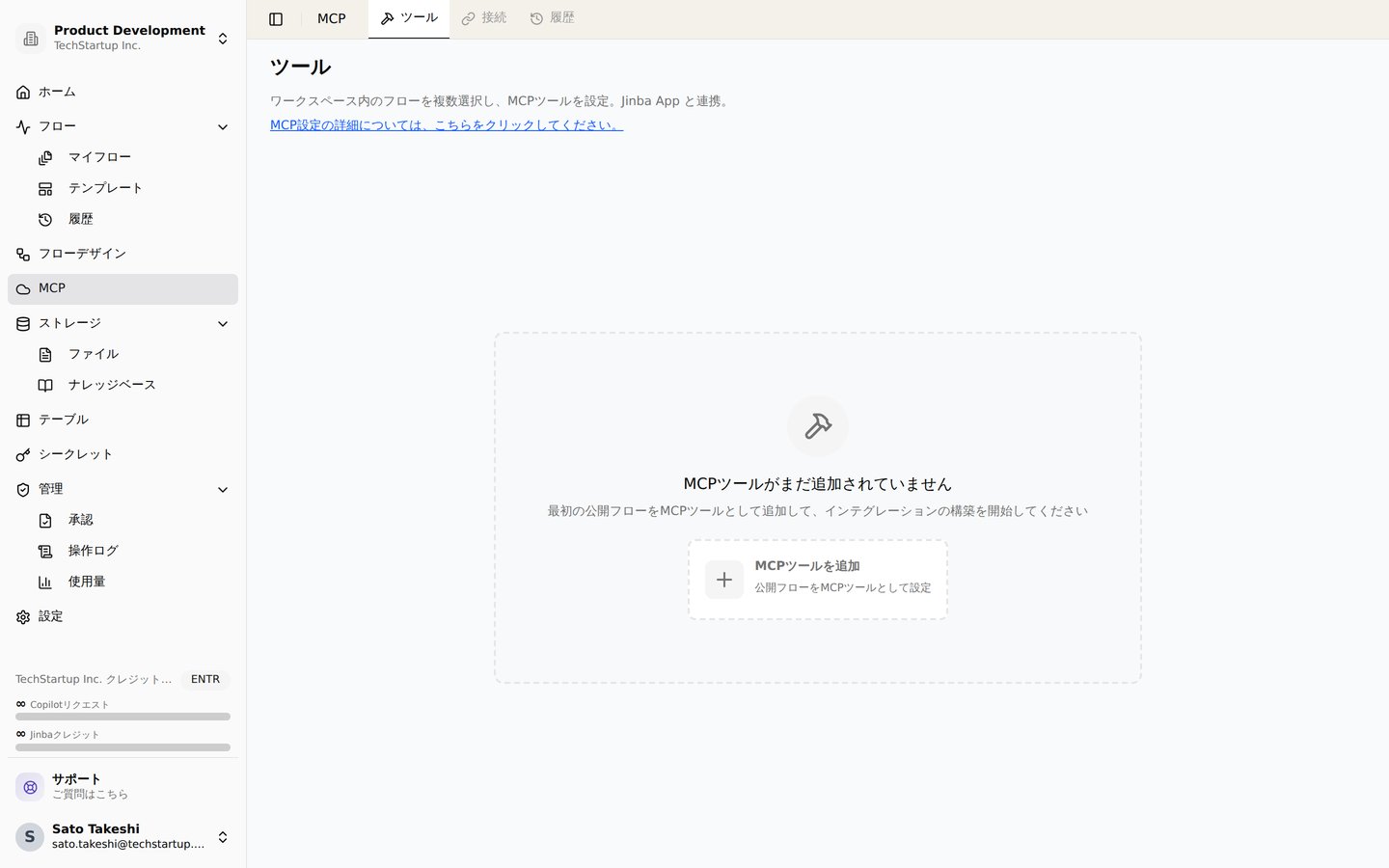The height and width of the screenshot is (868, 1389).
Task: Click the シークレット key icon
Action: tap(23, 455)
